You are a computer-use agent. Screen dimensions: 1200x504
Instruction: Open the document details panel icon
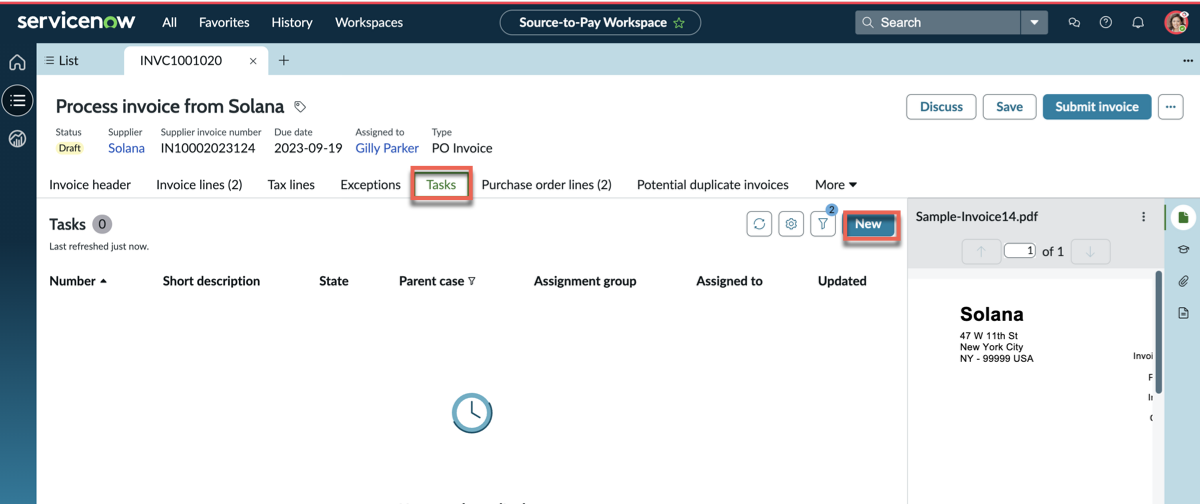(x=1184, y=313)
